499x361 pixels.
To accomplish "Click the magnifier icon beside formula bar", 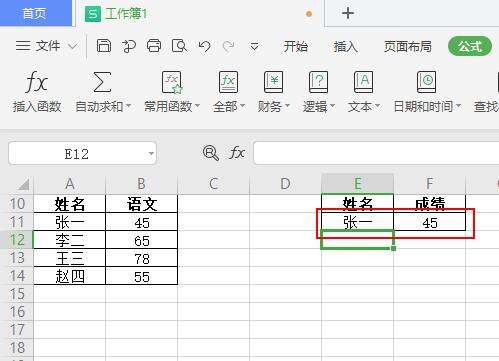I will 211,153.
